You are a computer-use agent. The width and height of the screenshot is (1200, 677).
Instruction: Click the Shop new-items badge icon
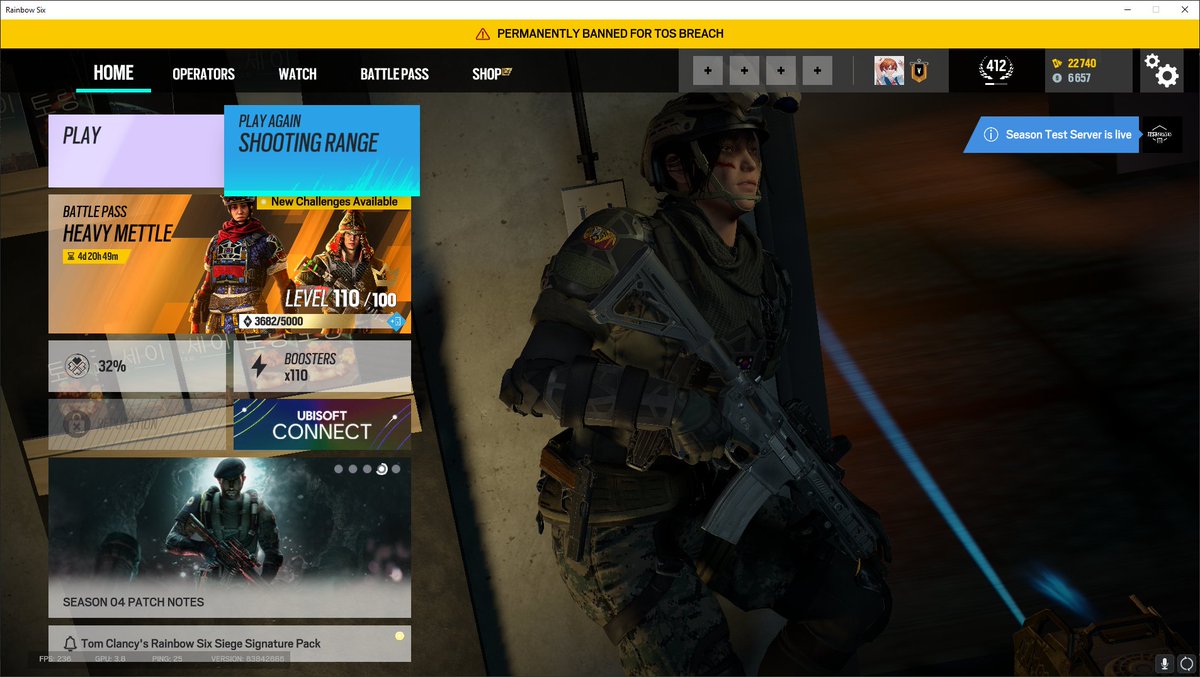point(507,73)
